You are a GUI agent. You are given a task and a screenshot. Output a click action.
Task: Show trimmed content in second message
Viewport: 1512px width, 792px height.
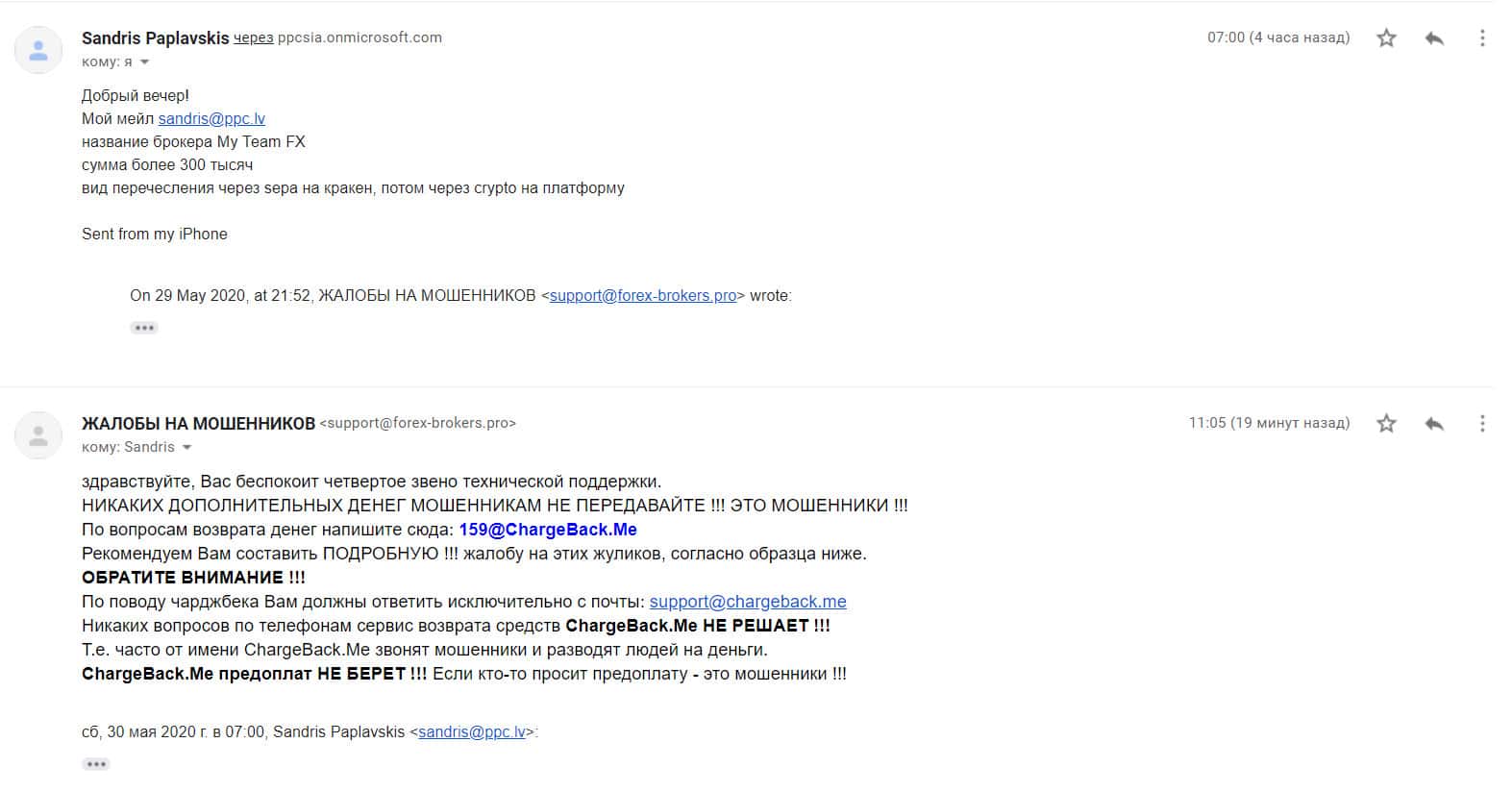(96, 764)
